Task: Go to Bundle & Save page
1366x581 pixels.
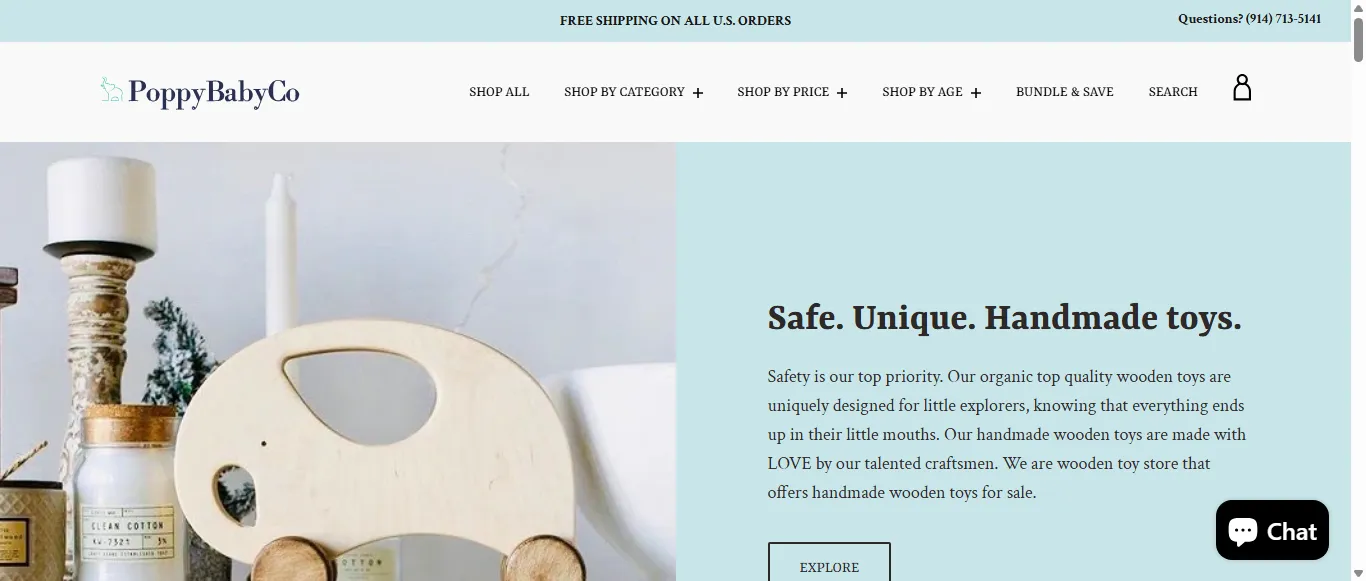Action: pyautogui.click(x=1065, y=92)
